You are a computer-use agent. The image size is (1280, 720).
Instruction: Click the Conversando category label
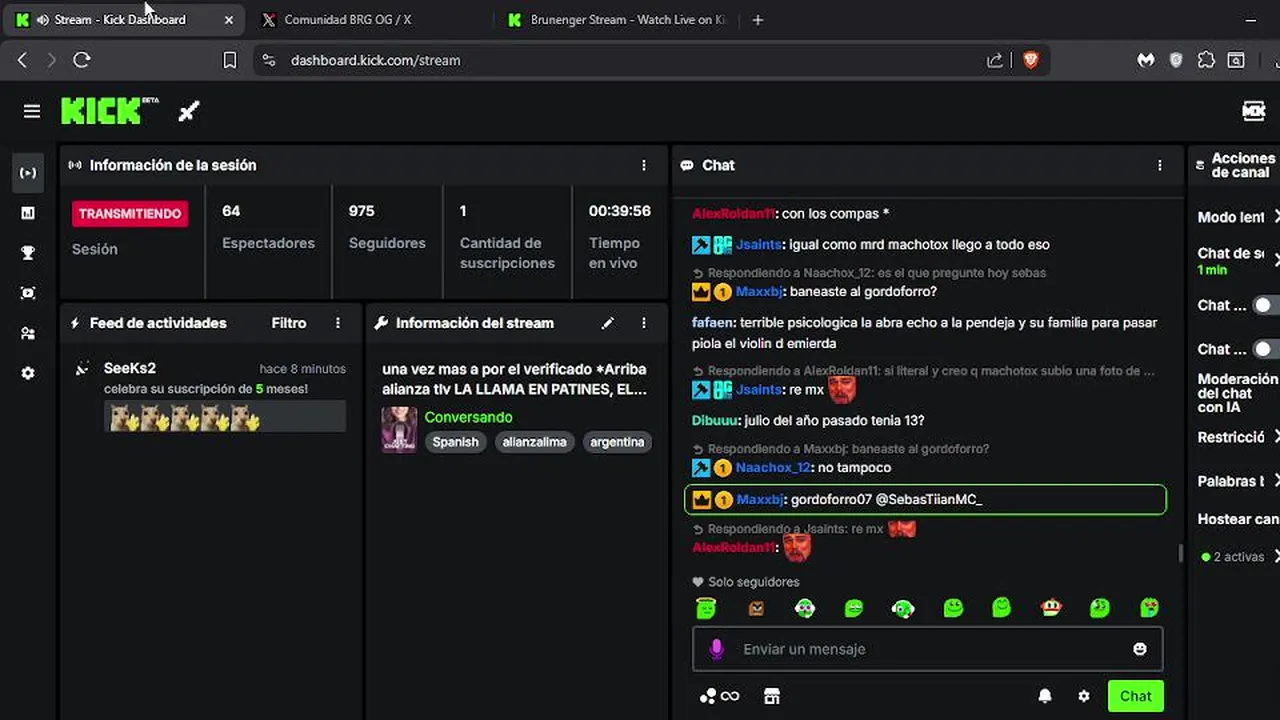tap(468, 417)
